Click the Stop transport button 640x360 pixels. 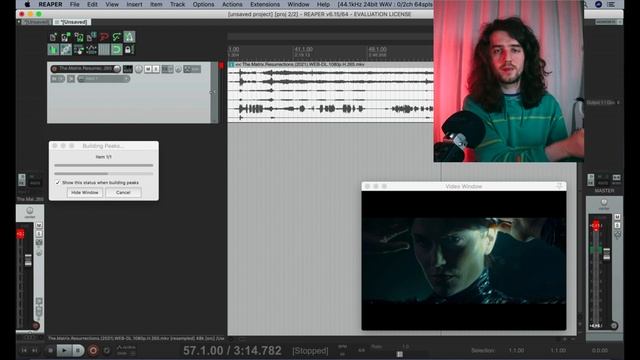click(x=50, y=350)
